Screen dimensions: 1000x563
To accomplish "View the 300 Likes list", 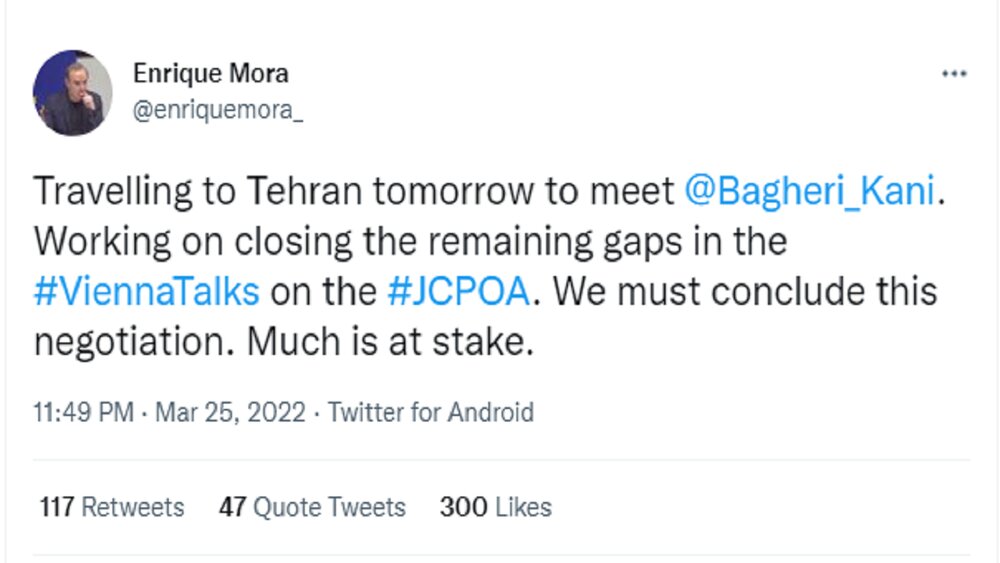I will [x=495, y=507].
